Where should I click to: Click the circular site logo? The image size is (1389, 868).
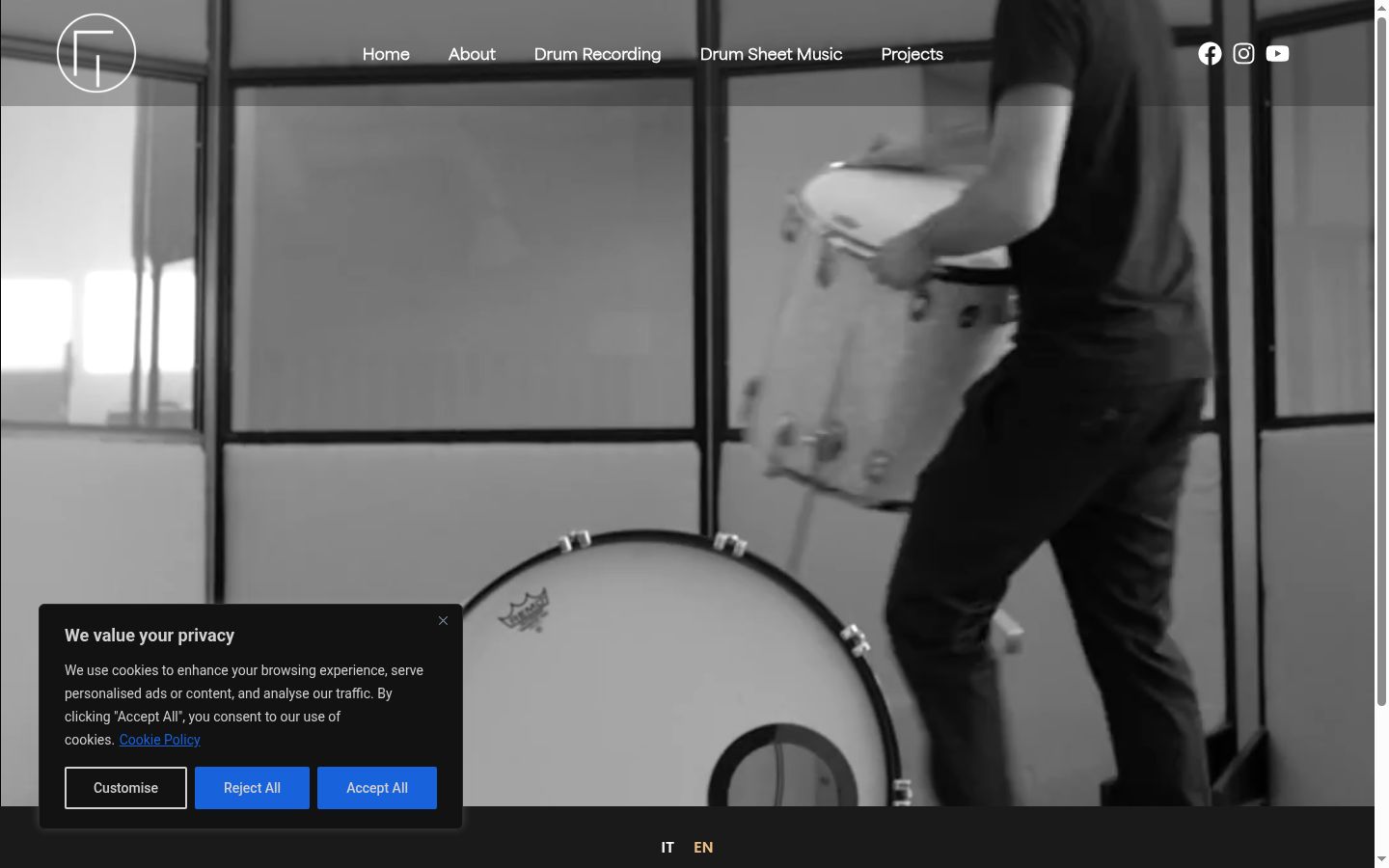(x=96, y=53)
